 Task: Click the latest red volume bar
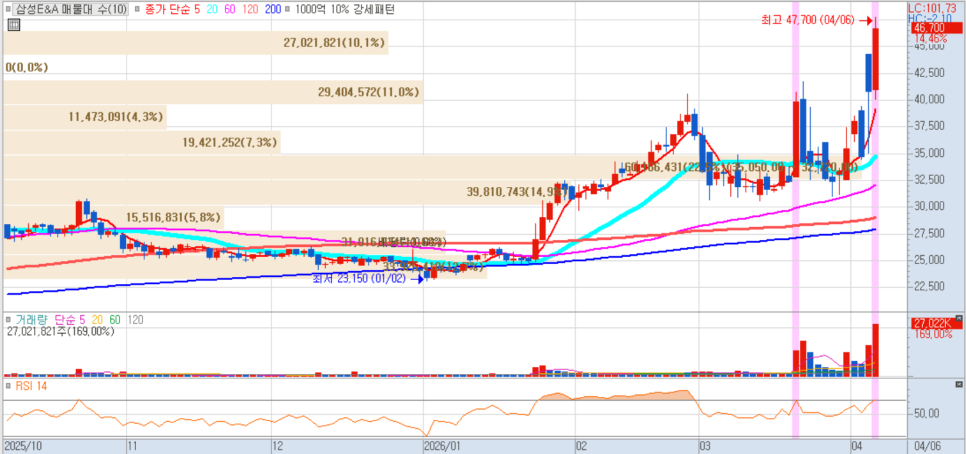tap(875, 350)
